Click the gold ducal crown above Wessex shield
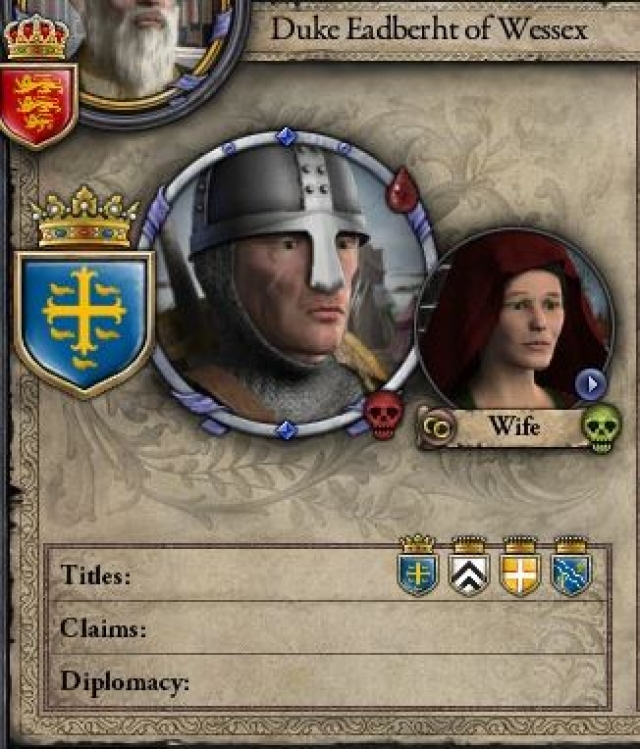Screen dimensions: 640x749 coord(85,217)
